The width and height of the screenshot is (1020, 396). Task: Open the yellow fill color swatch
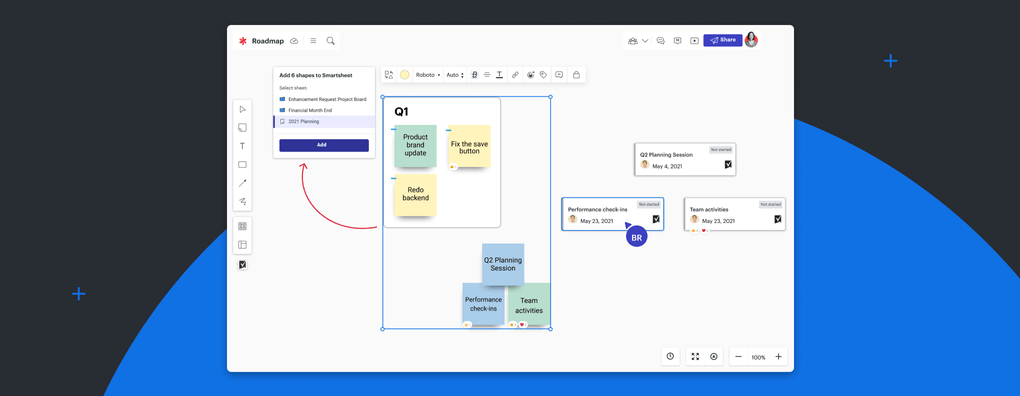[x=405, y=75]
